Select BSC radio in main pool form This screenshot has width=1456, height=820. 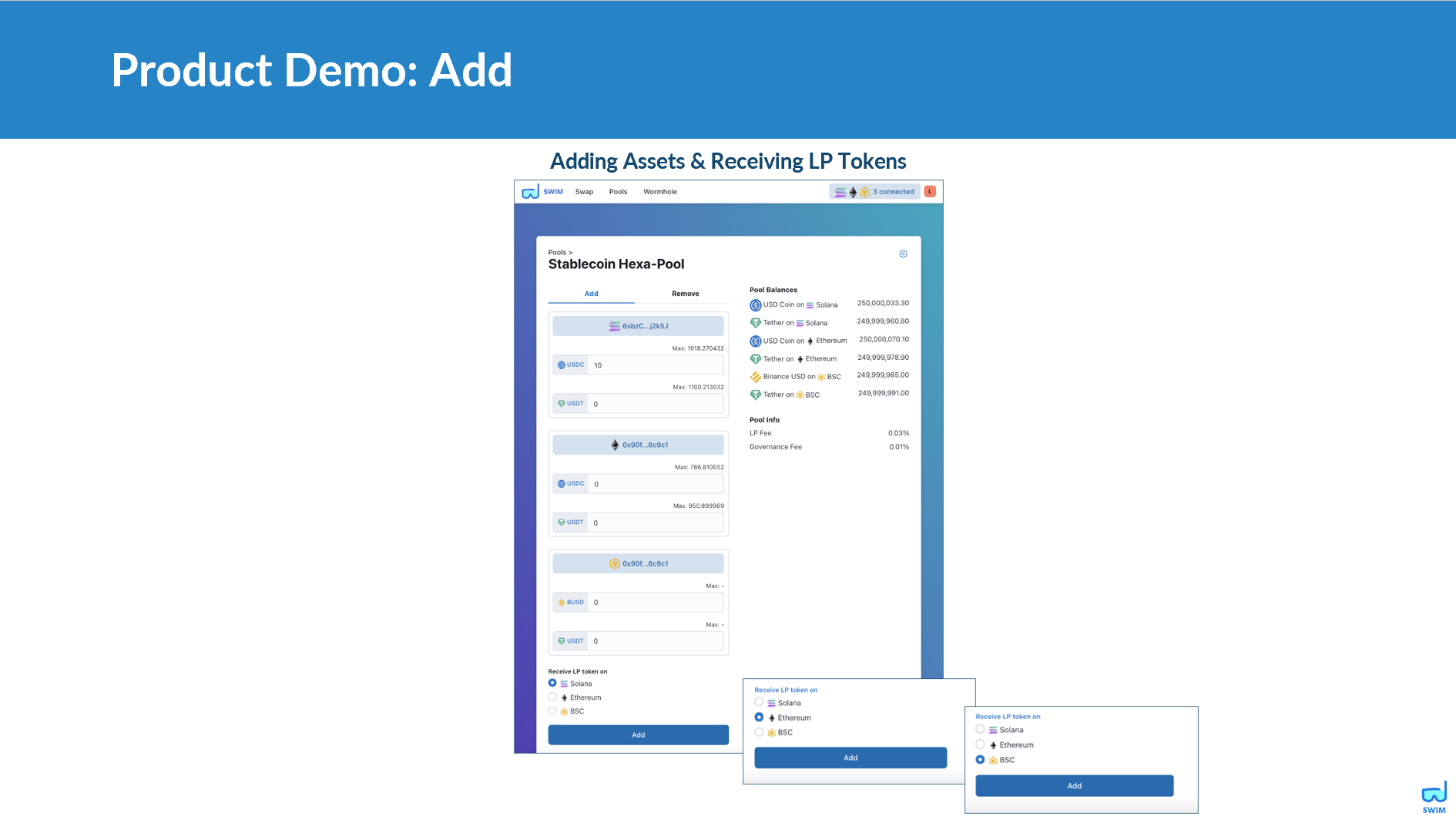point(552,711)
